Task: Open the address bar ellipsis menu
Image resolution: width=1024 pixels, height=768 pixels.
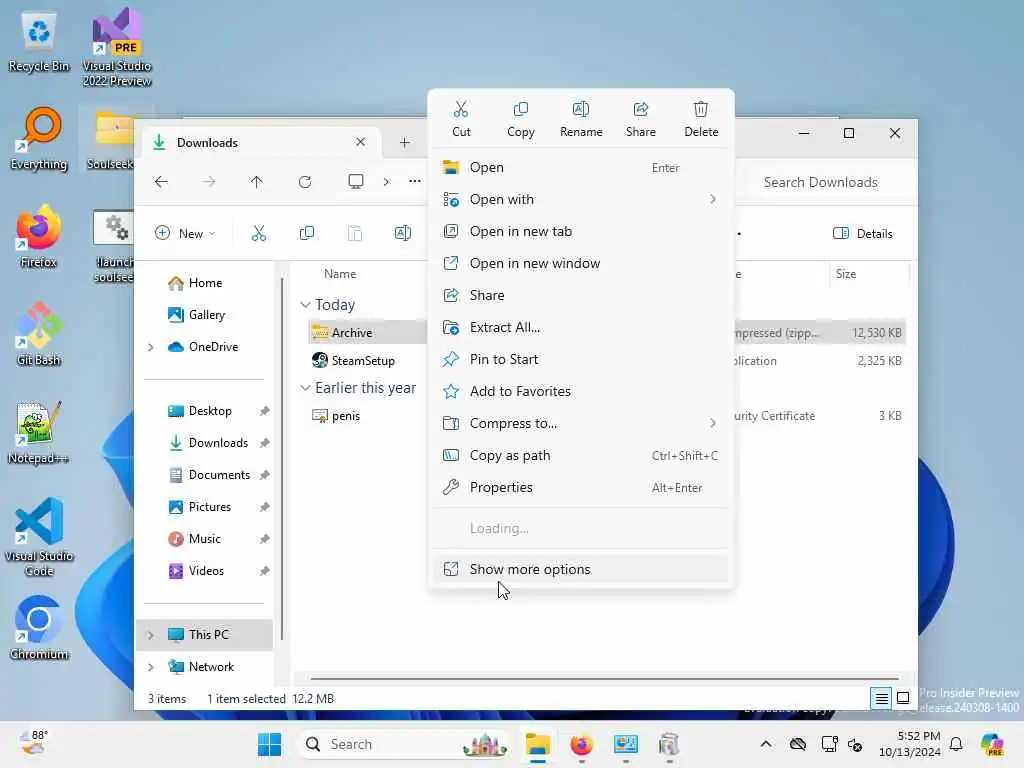Action: point(415,181)
